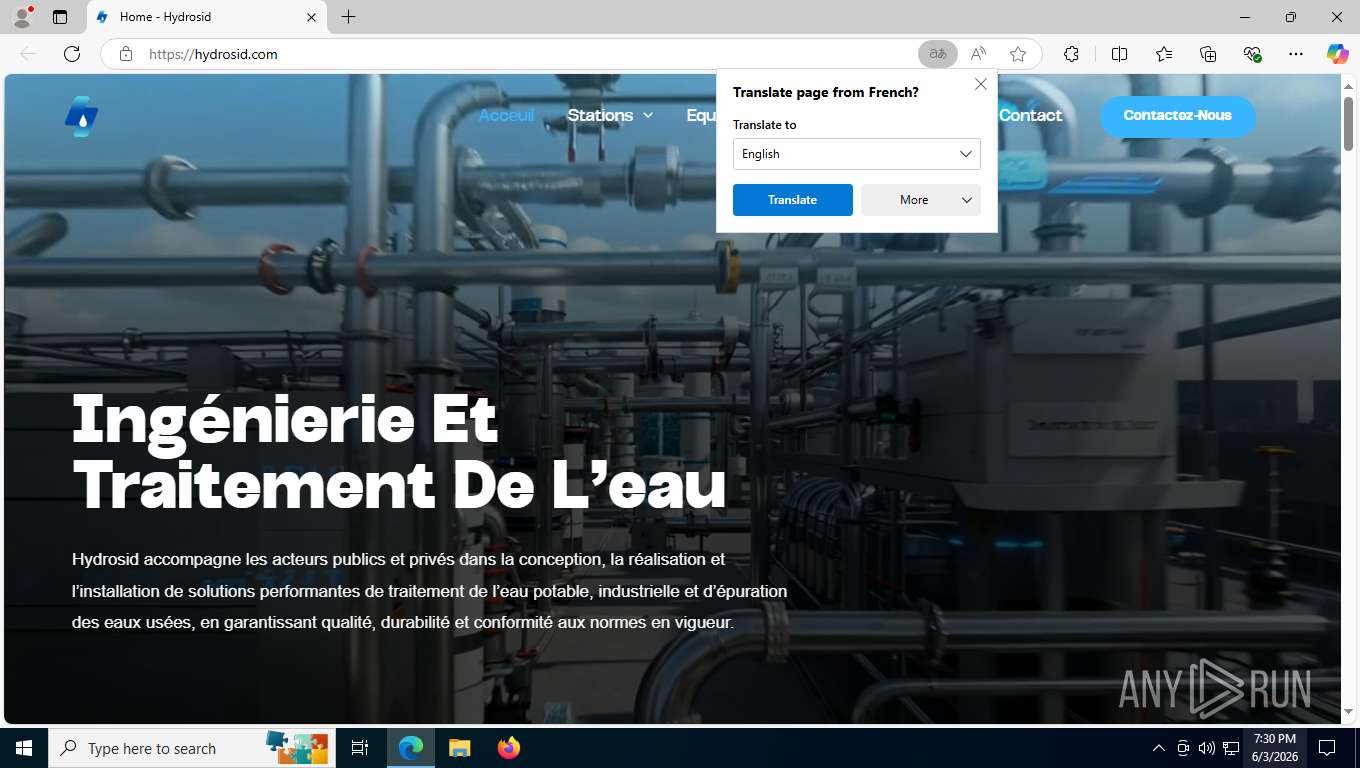This screenshot has height=768, width=1360.
Task: Click the blue Translate button
Action: pos(793,200)
